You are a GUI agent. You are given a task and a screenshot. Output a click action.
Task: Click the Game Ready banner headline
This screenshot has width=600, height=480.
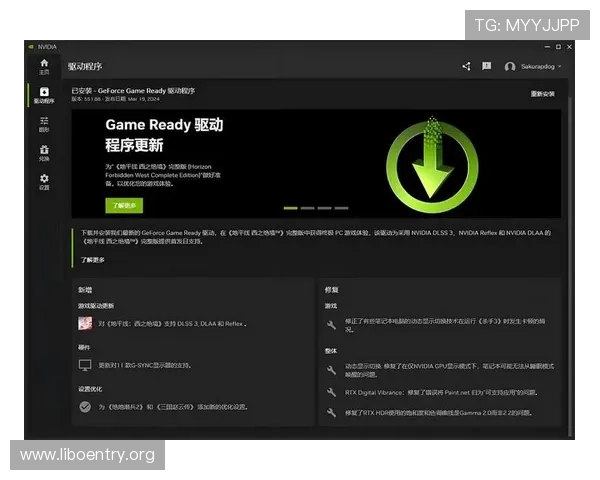tap(164, 135)
